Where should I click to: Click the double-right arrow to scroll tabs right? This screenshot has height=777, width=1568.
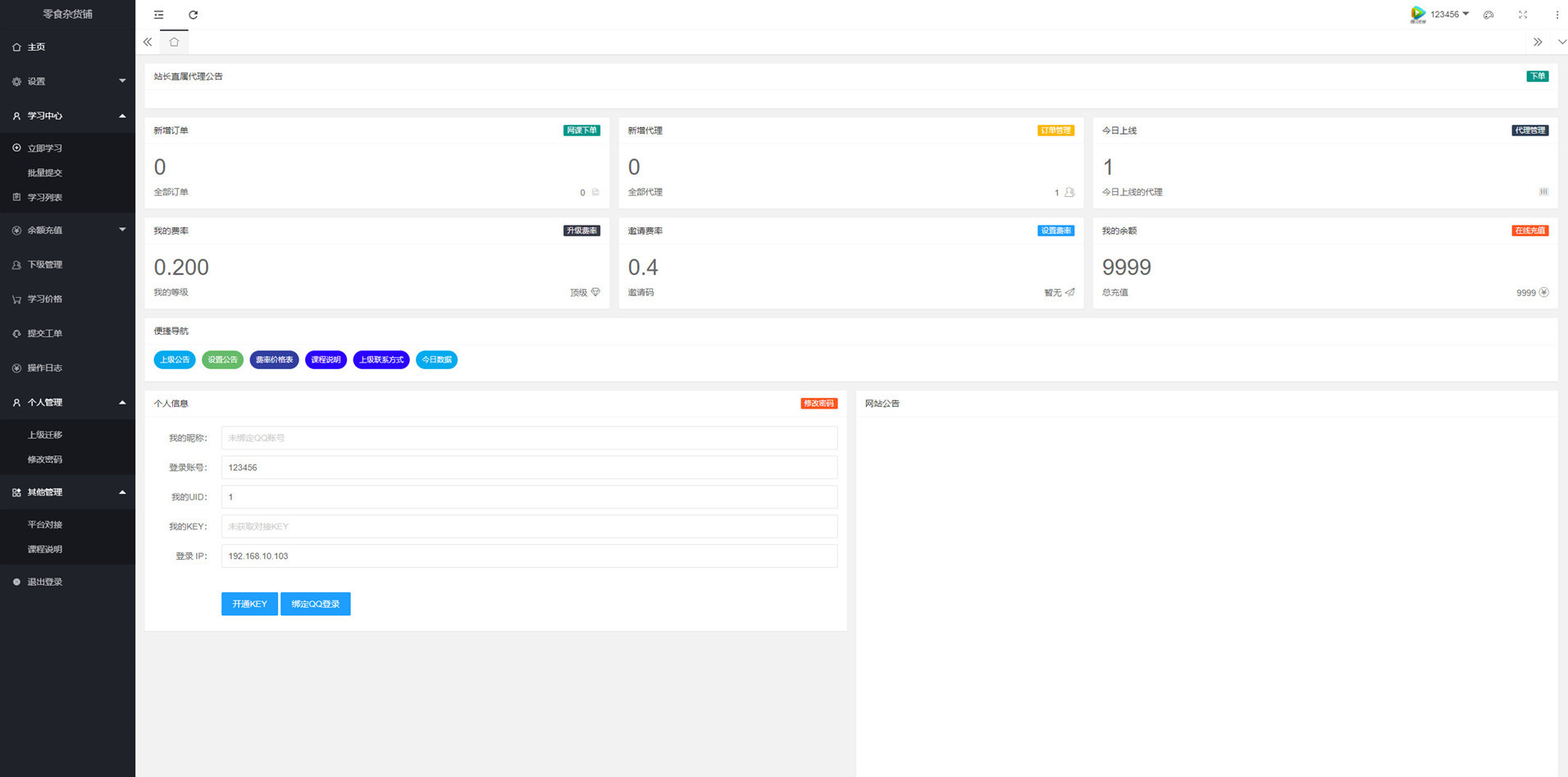tap(1538, 42)
